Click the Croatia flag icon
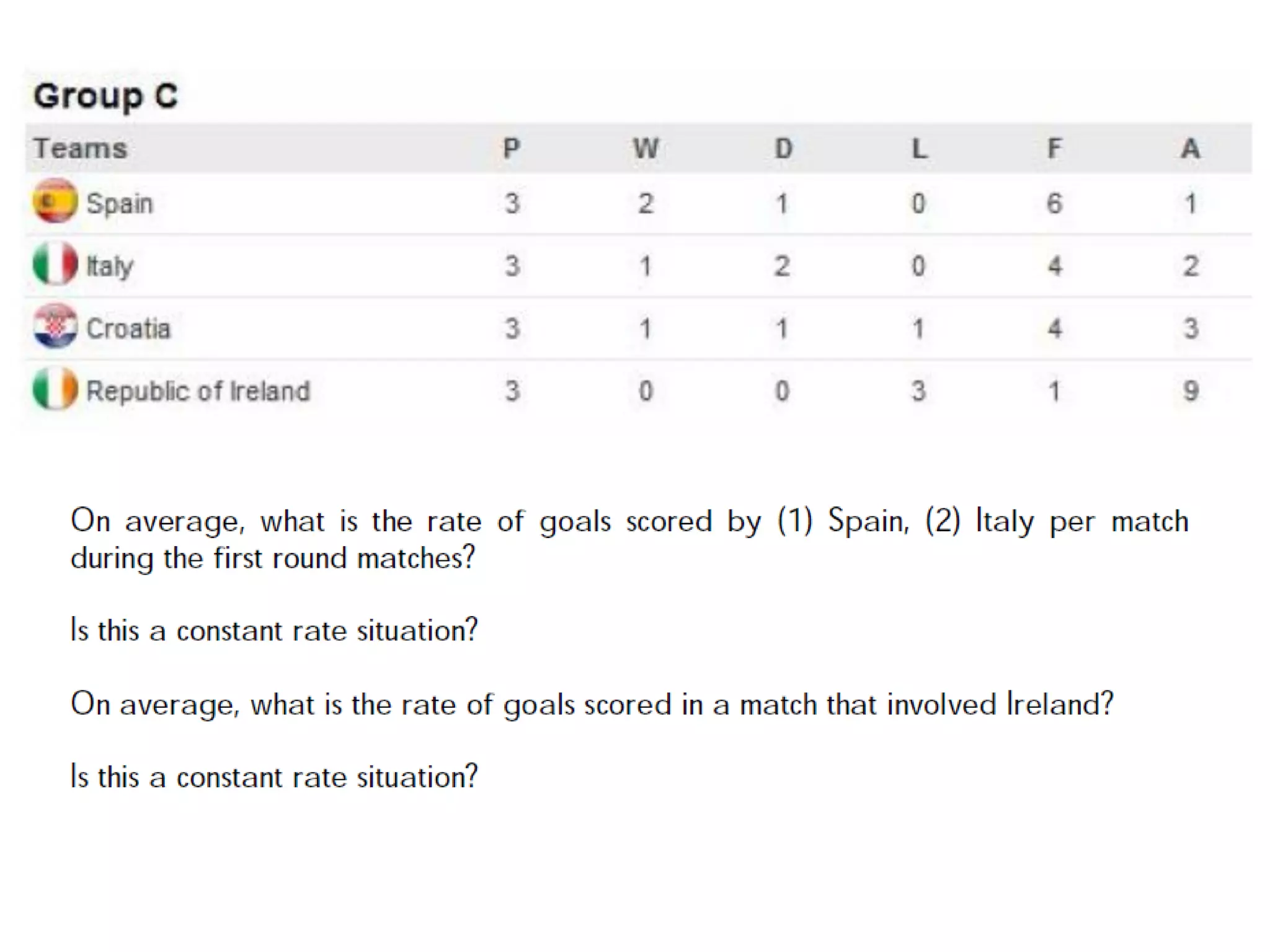1270x952 pixels. click(x=55, y=326)
